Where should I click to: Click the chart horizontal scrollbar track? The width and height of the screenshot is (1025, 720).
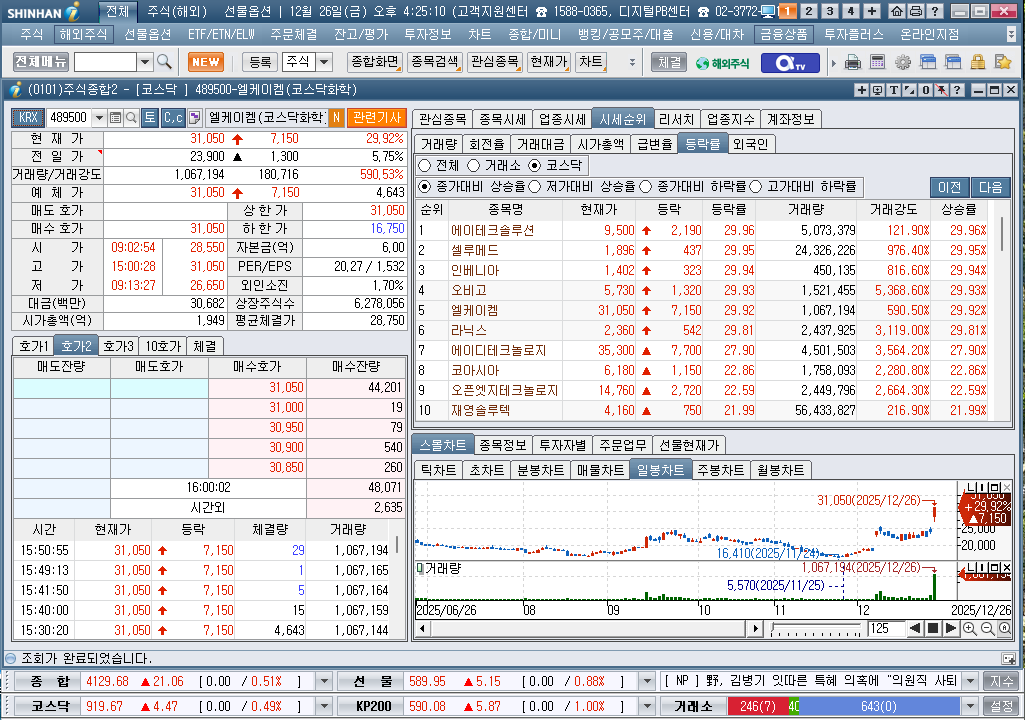pos(587,629)
